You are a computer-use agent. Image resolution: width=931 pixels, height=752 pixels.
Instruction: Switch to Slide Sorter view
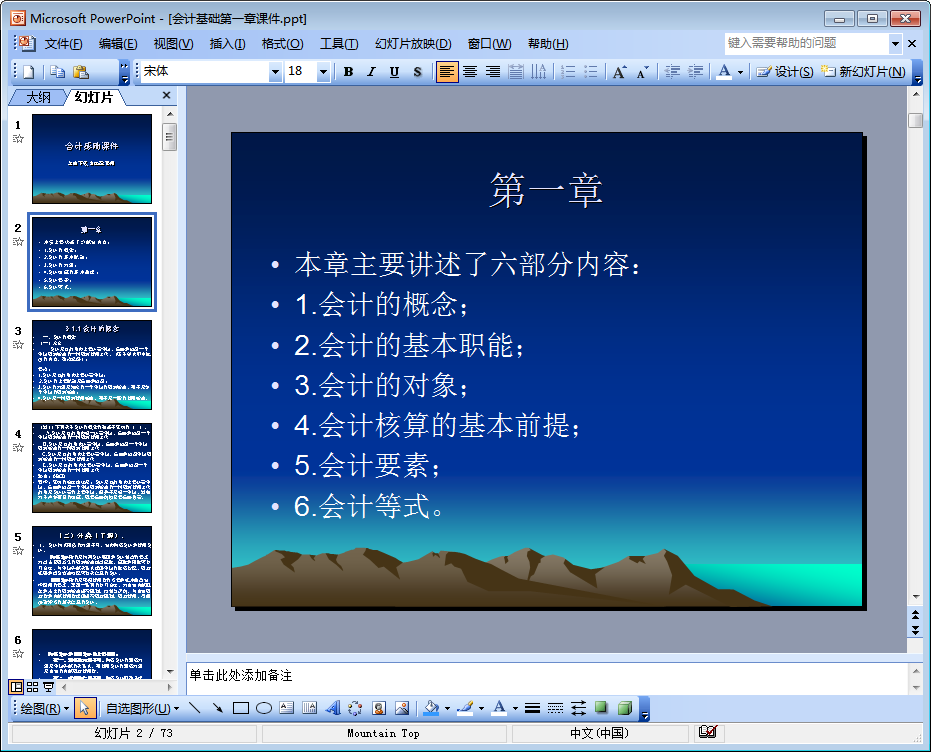click(33, 687)
